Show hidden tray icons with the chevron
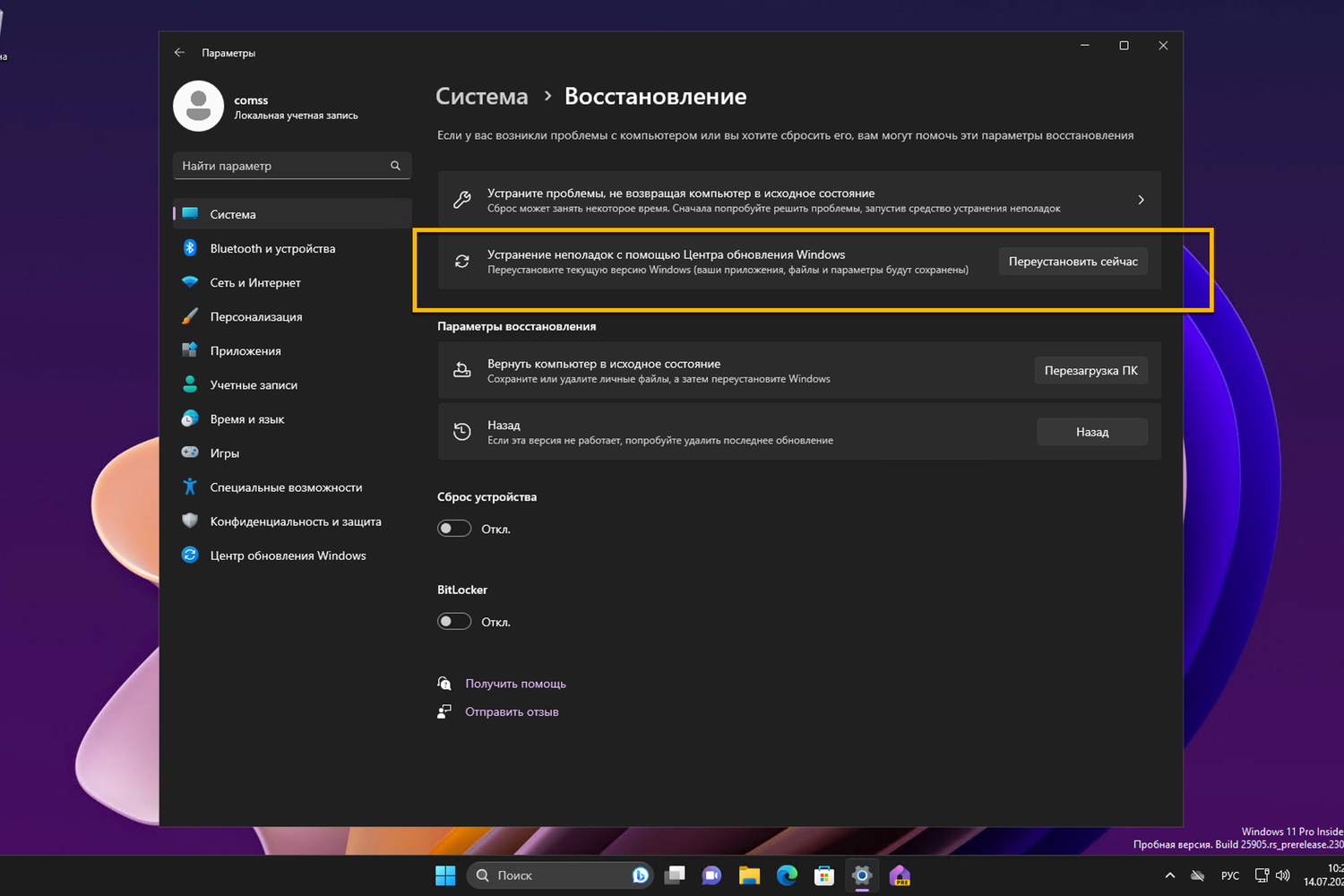The height and width of the screenshot is (896, 1344). (x=1169, y=875)
